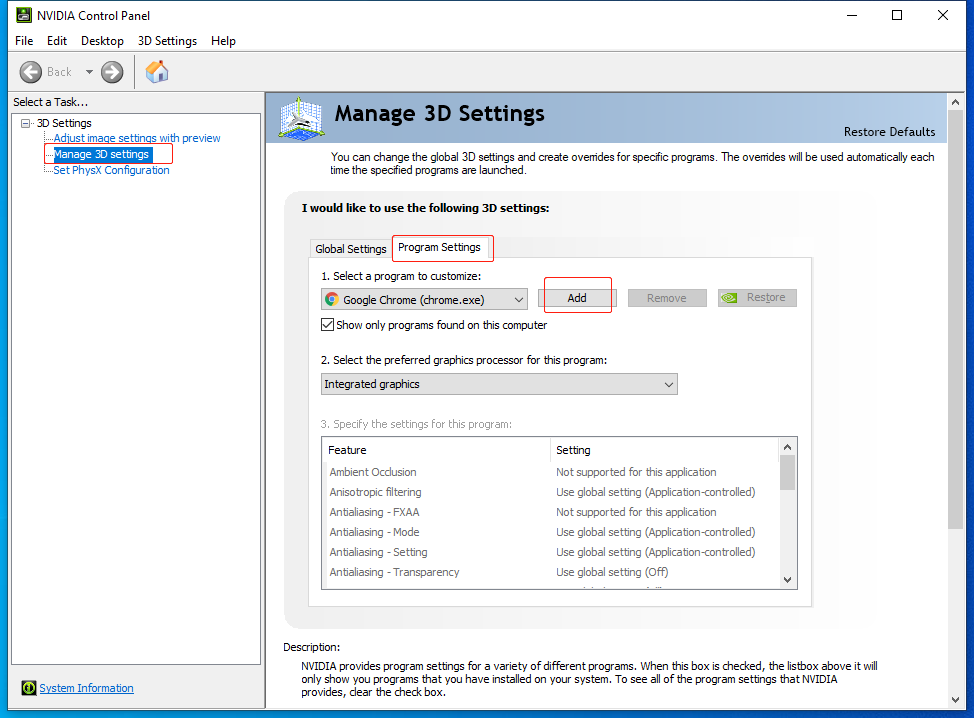This screenshot has height=718, width=974.
Task: Select the Antialiasing - Mode row
Action: tap(550, 532)
